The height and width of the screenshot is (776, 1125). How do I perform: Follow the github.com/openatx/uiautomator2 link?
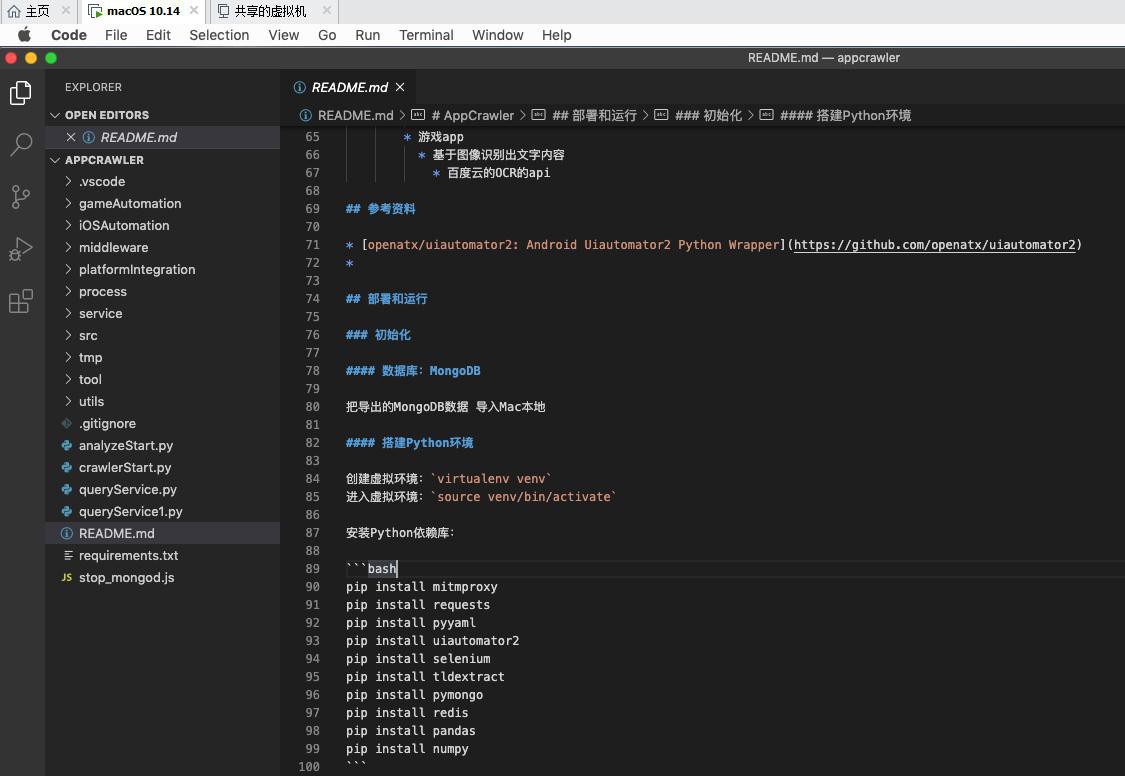pyautogui.click(x=935, y=245)
